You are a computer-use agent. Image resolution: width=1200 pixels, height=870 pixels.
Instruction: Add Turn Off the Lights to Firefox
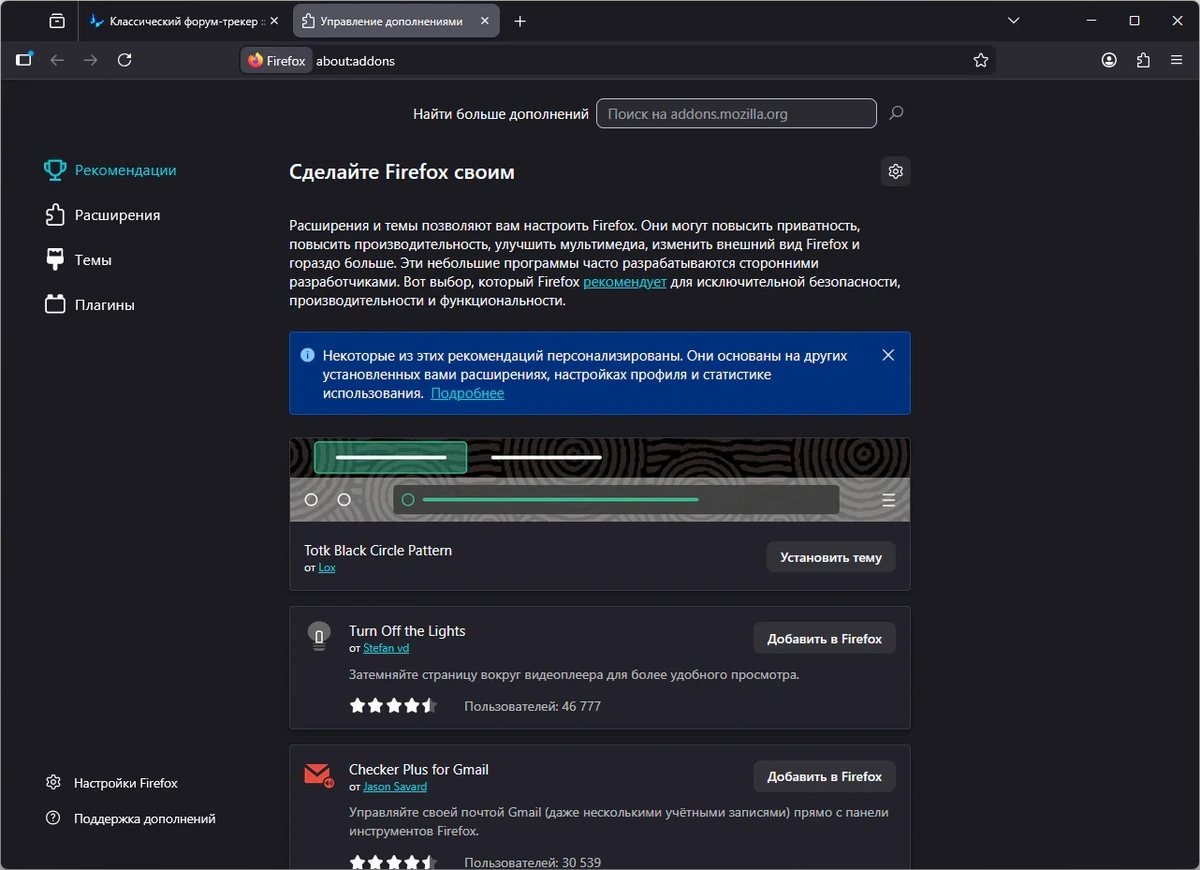(824, 638)
